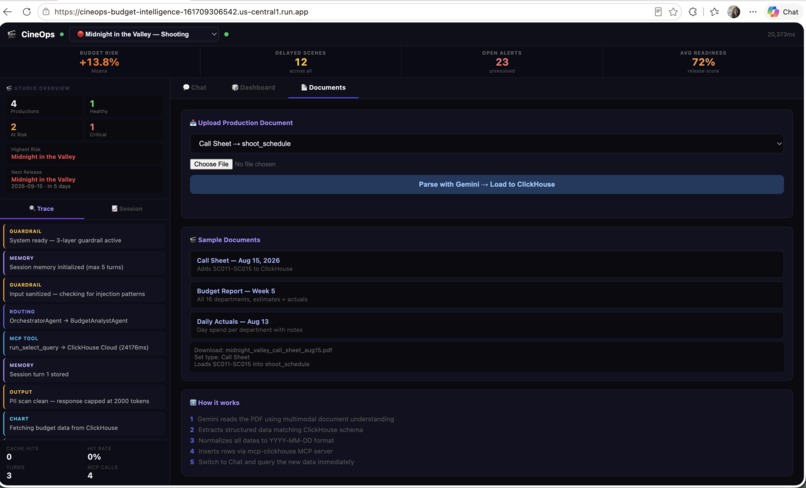The height and width of the screenshot is (488, 806).
Task: Select ROUTING entry OrchestratorAgent → BudgetAnalystAgent
Action: coord(84,316)
